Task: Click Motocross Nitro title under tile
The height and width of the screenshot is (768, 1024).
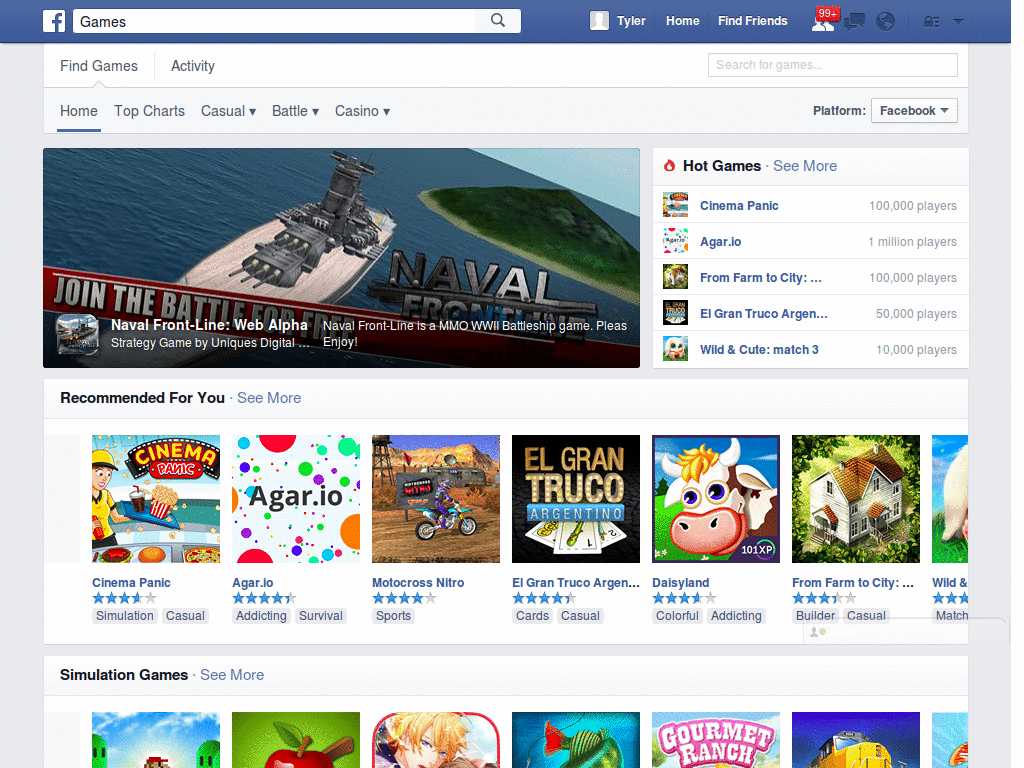Action: 418,583
